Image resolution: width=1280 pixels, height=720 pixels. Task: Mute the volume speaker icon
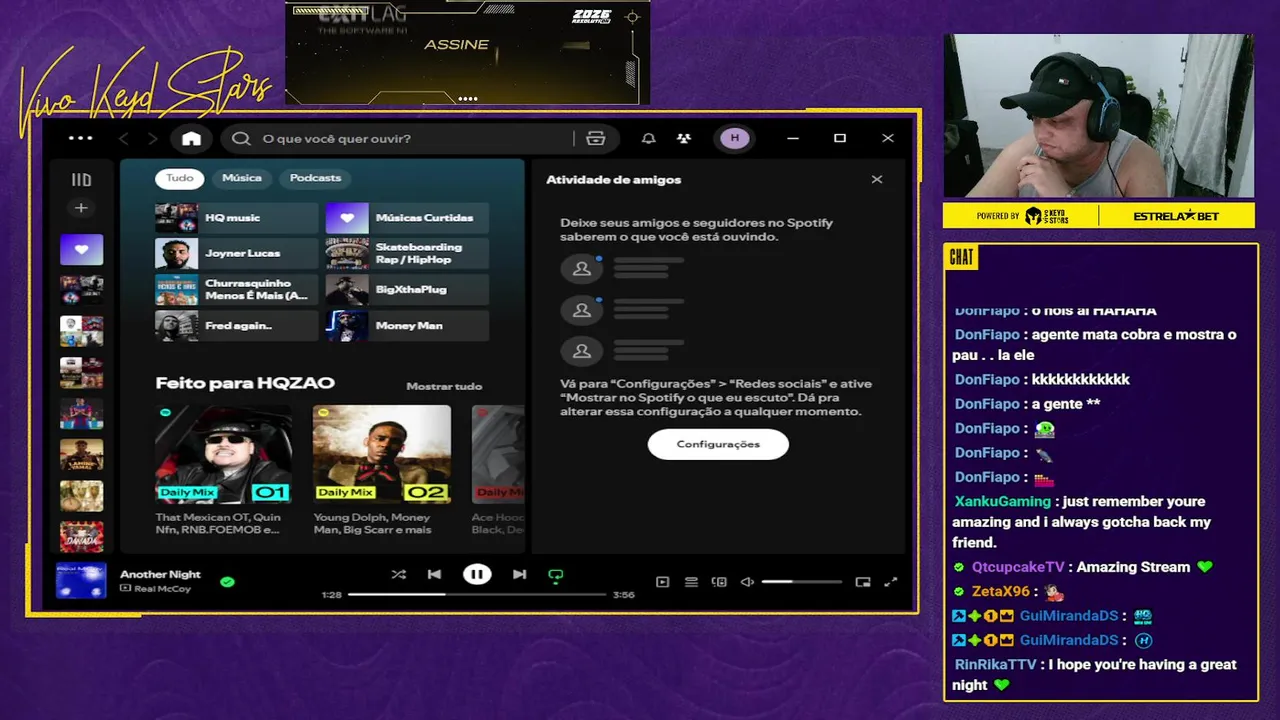[747, 582]
